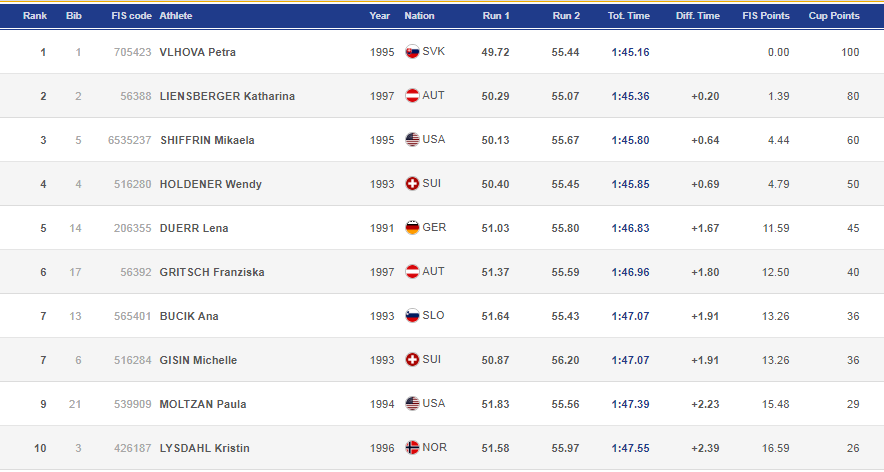Screen dimensions: 884x472
Task: Click the Germany flag in Duerr's row
Action: coord(412,227)
